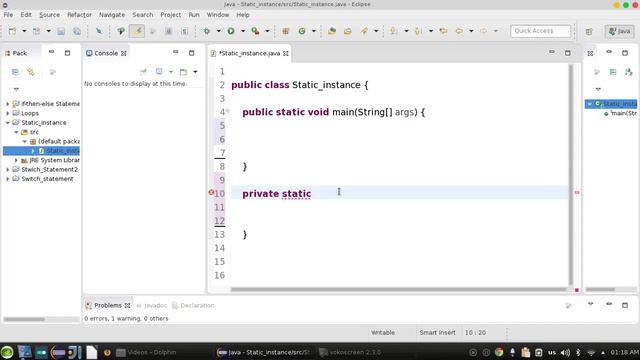Click the Debug bug toolbar icon

coord(207,31)
